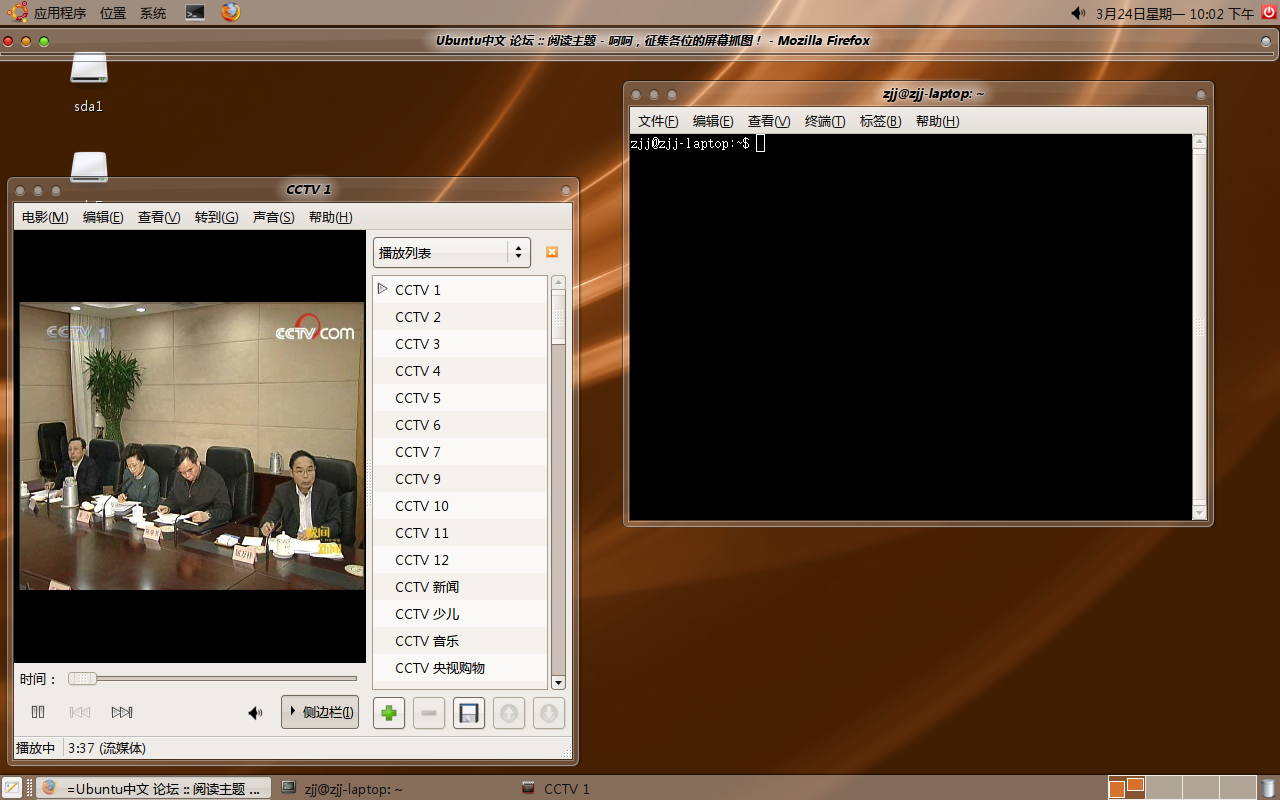Open the Applications (应用程序) panel menu
Image resolution: width=1280 pixels, height=800 pixels.
[x=49, y=13]
